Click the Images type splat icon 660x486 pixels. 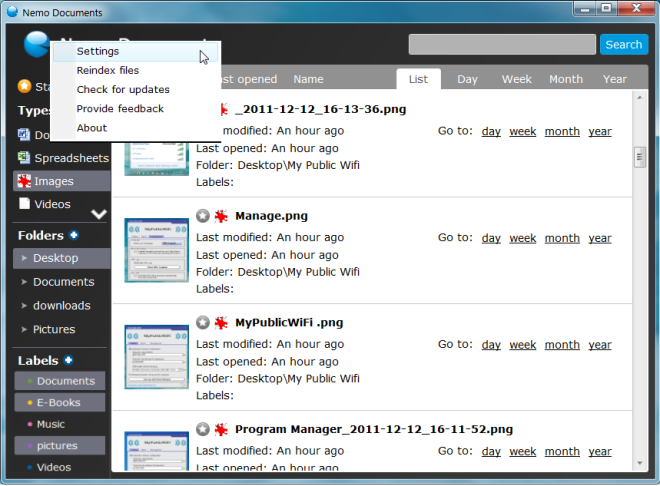click(x=24, y=181)
